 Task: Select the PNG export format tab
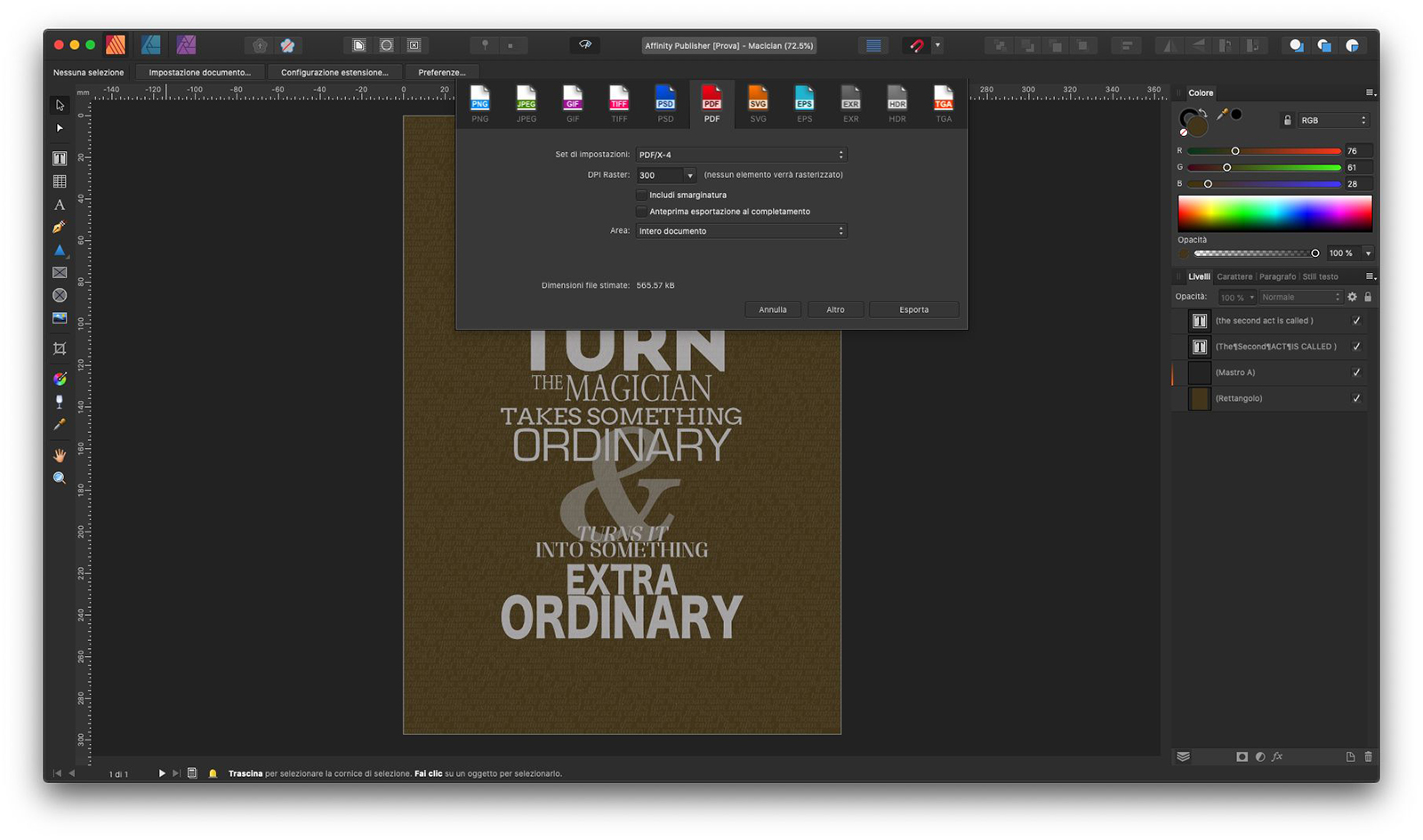coord(480,104)
